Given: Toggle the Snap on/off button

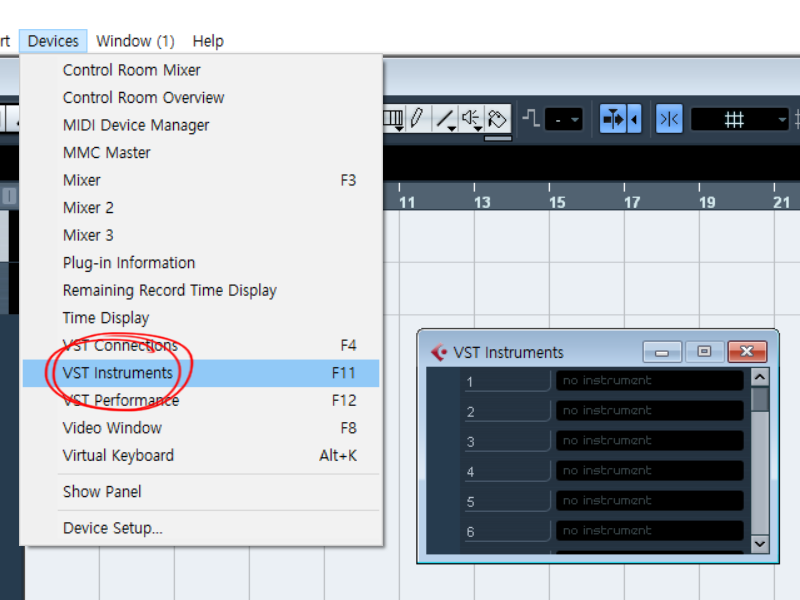Looking at the screenshot, I should 669,119.
